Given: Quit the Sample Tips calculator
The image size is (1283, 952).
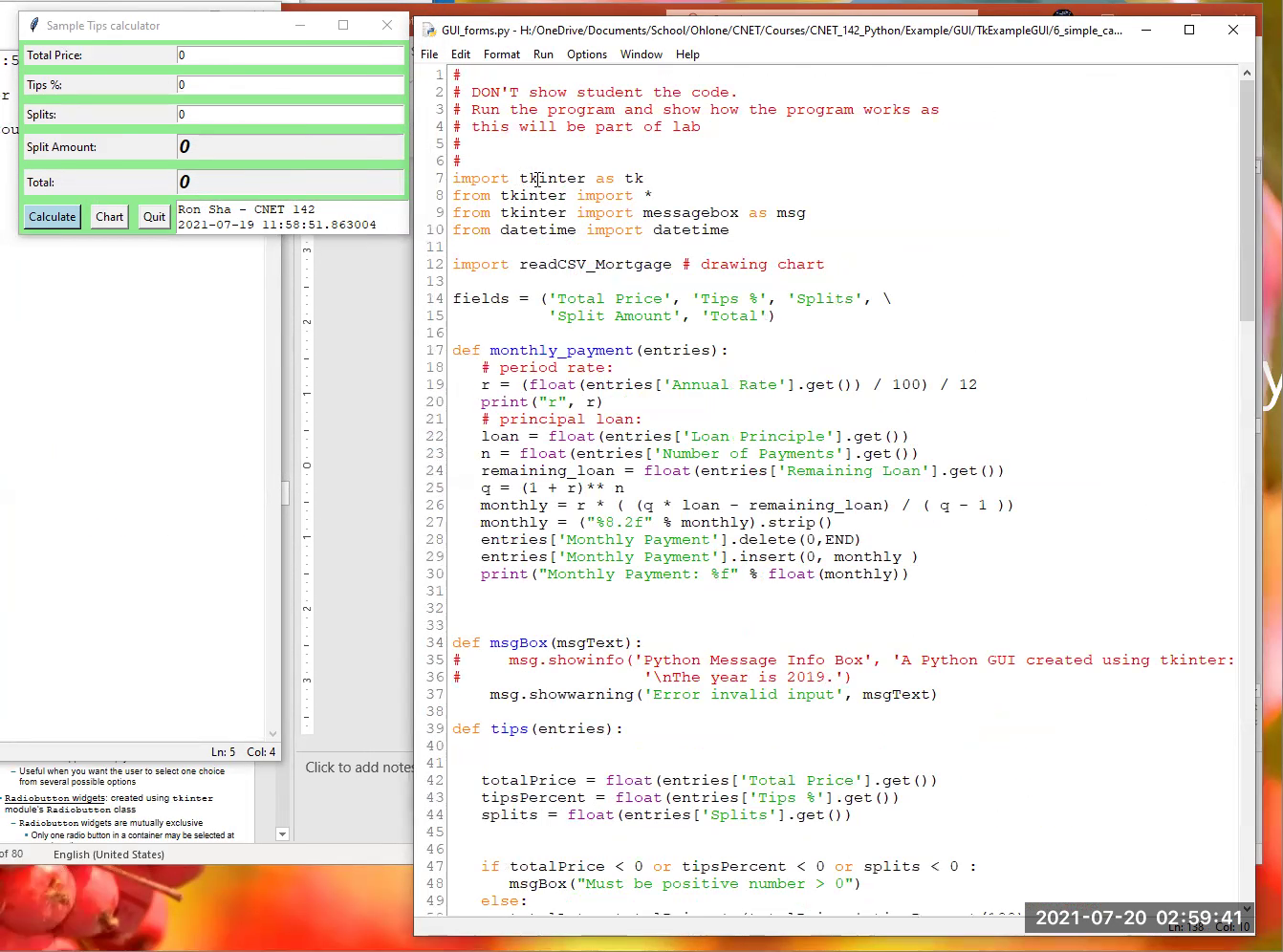Looking at the screenshot, I should tap(154, 217).
